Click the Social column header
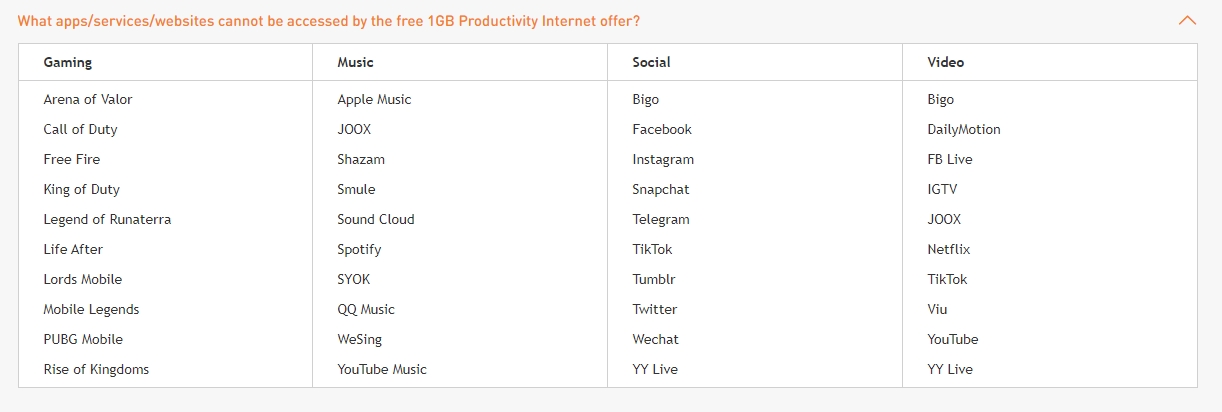1222x412 pixels. (651, 62)
